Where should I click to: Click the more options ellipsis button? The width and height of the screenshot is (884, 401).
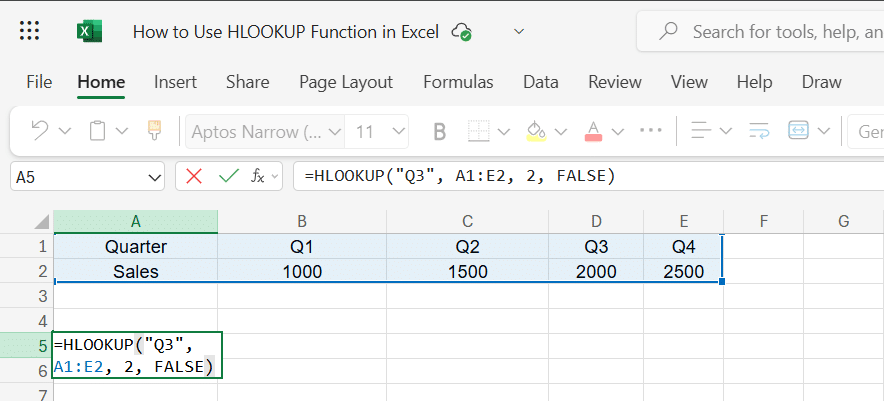[651, 131]
